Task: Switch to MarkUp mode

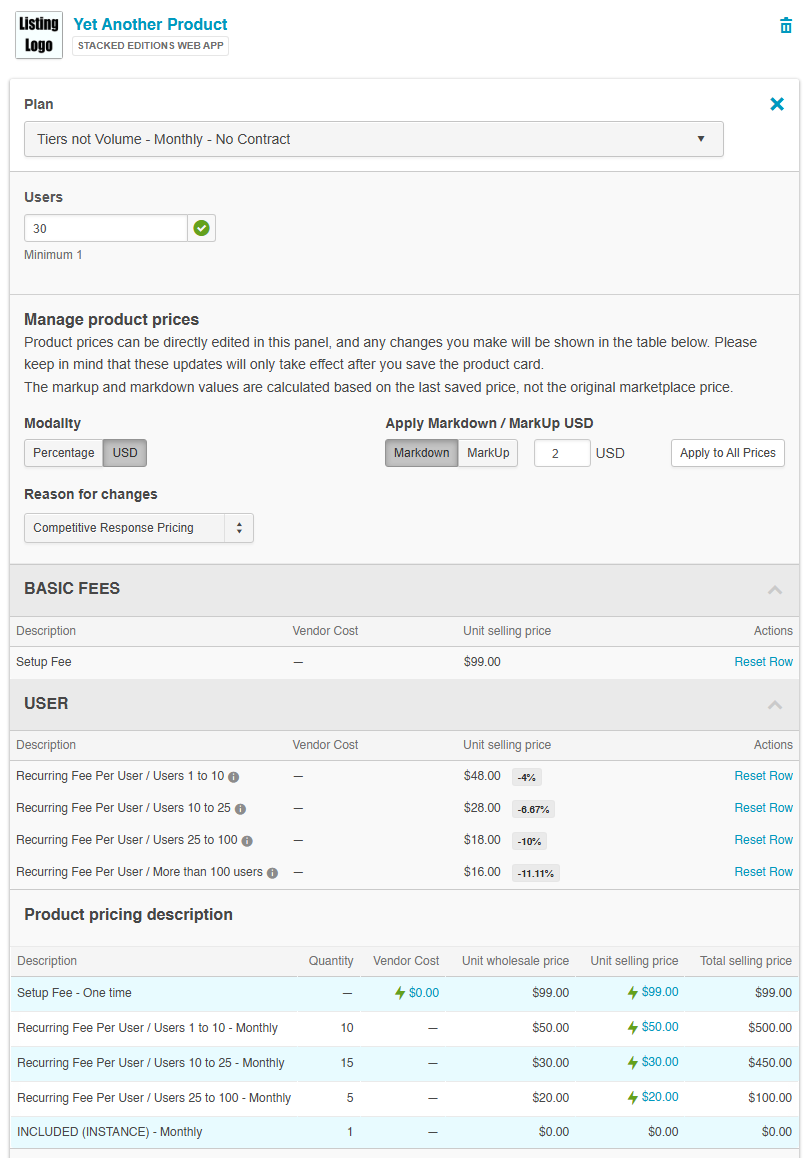Action: coord(488,453)
